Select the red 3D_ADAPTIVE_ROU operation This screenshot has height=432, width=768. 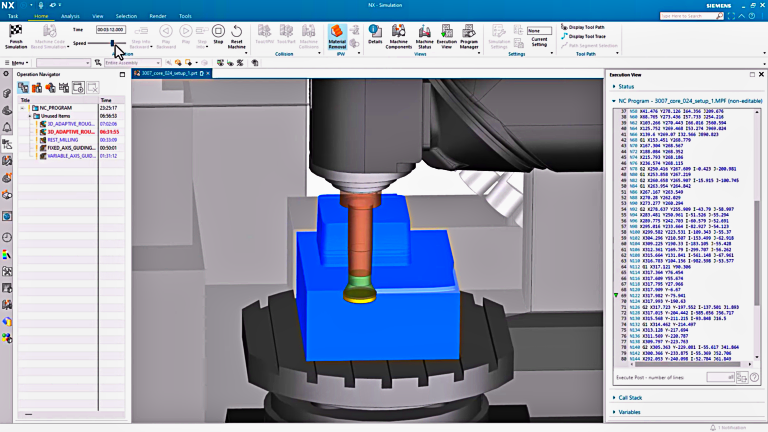coord(71,132)
